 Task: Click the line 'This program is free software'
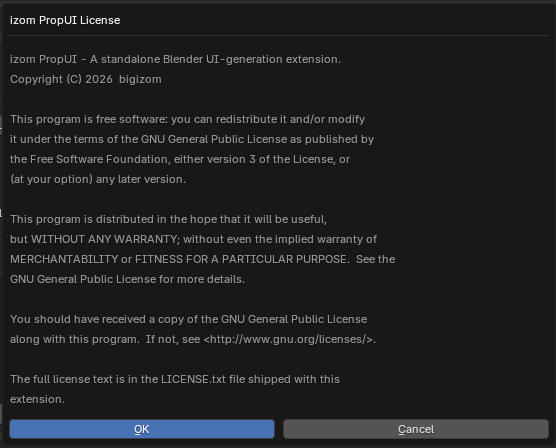click(187, 119)
